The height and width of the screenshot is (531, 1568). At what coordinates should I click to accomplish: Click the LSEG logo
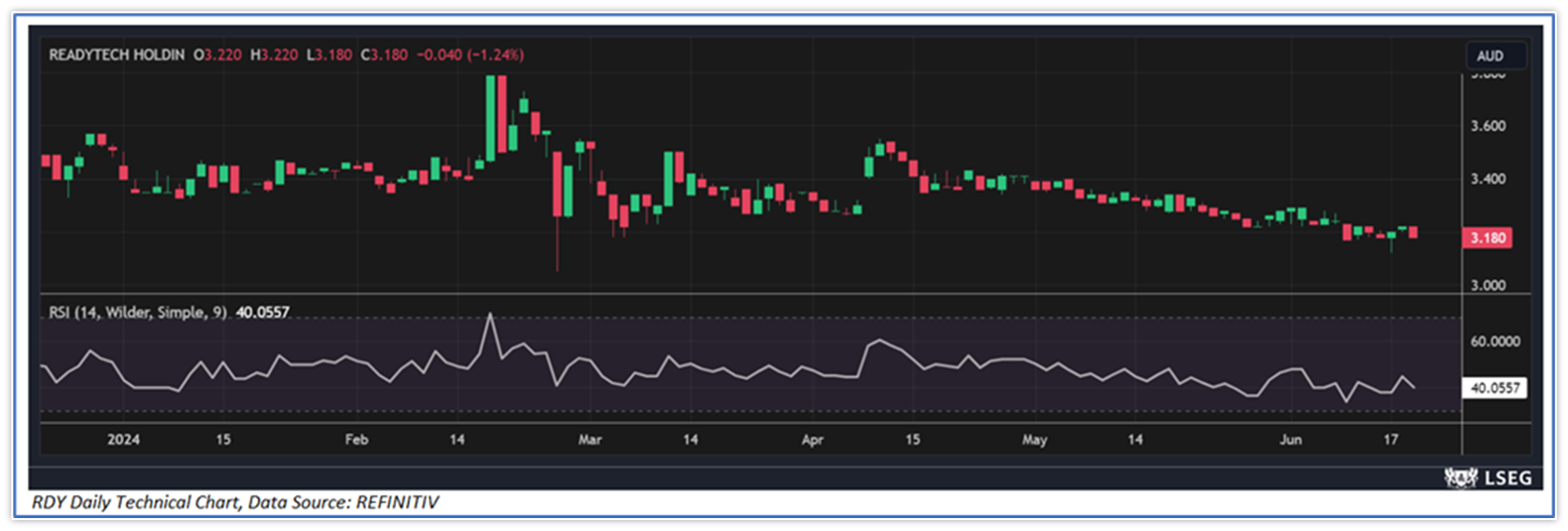coord(1488,477)
